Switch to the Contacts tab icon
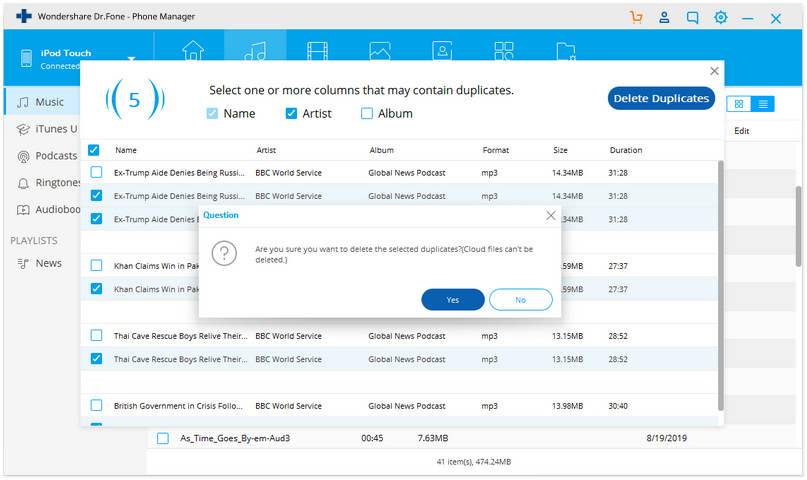 coord(442,50)
